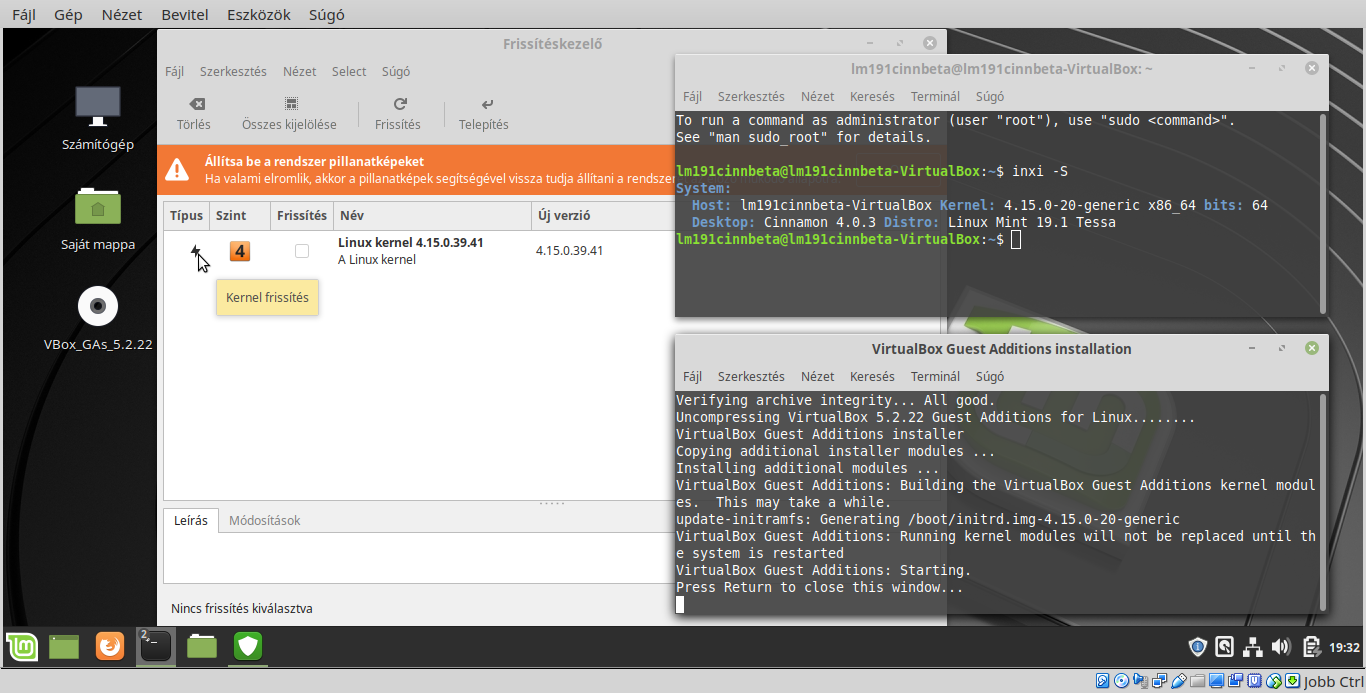Open Terminál menu in Guest Additions window
Viewport: 1366px width, 694px height.
click(935, 377)
